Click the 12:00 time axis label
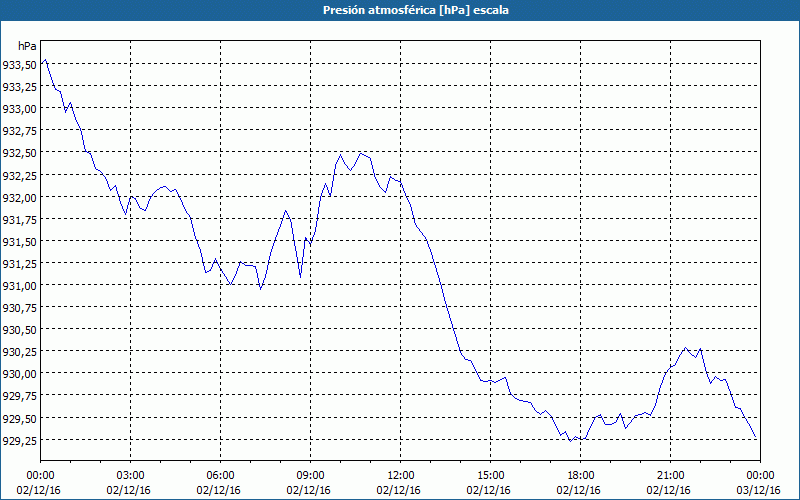 coord(401,476)
